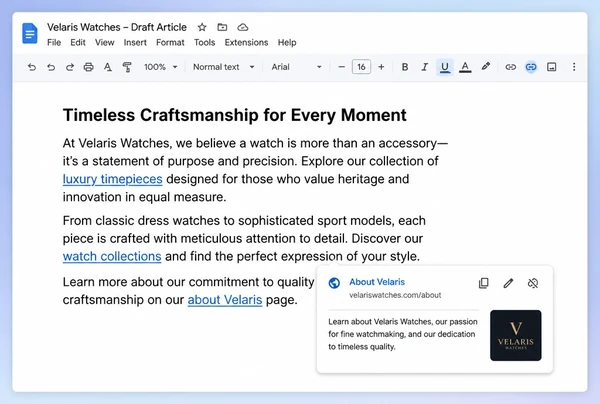This screenshot has height=404, width=600.
Task: Click the Google Docs home icon
Action: pyautogui.click(x=30, y=34)
